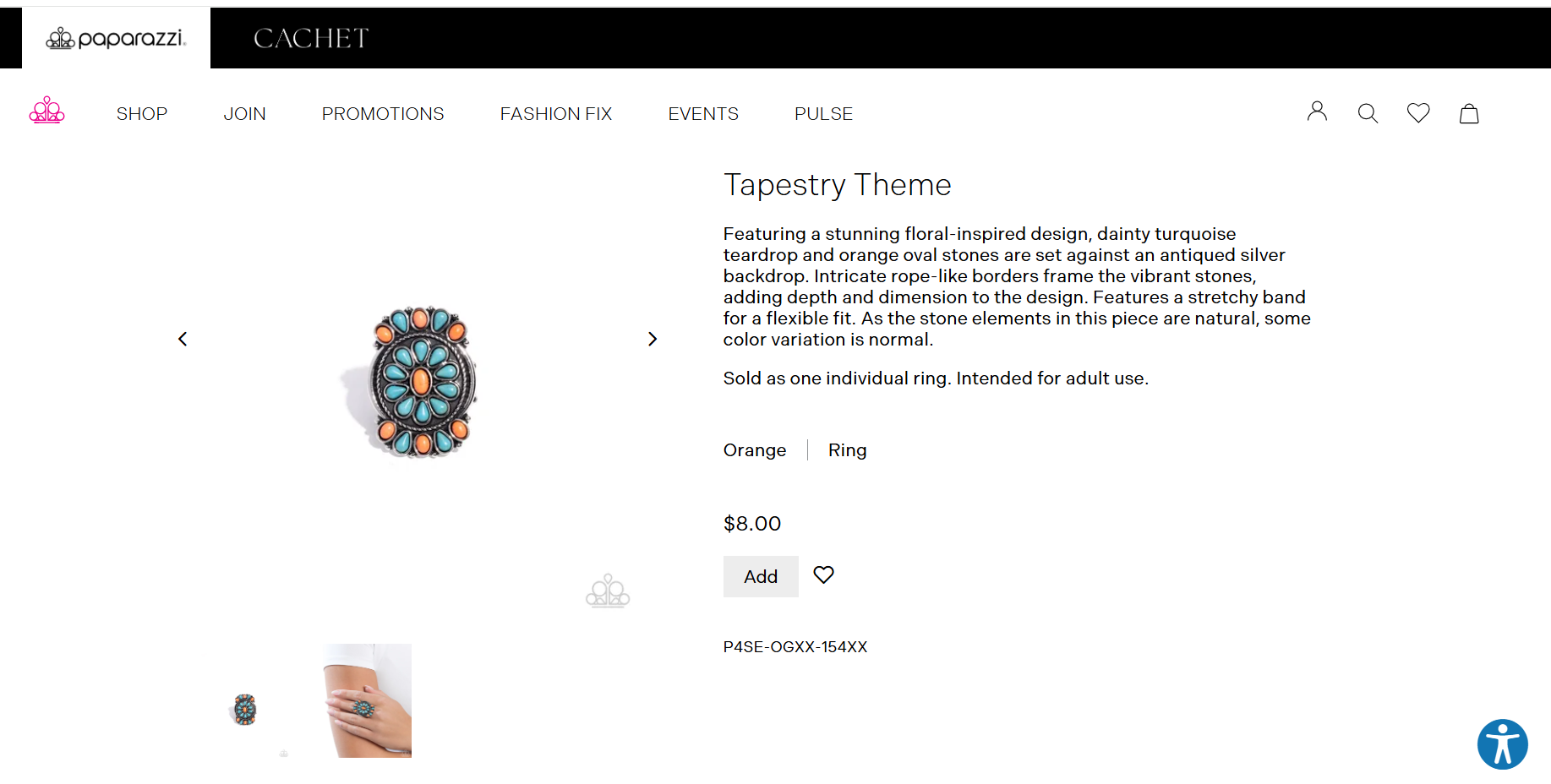
Task: Open the wishlist heart in header
Action: [1418, 113]
